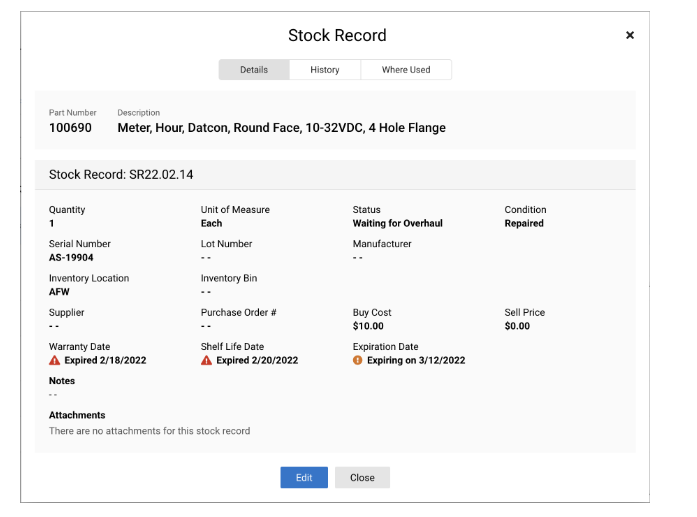Open the History tab
The width and height of the screenshot is (697, 517).
point(324,70)
